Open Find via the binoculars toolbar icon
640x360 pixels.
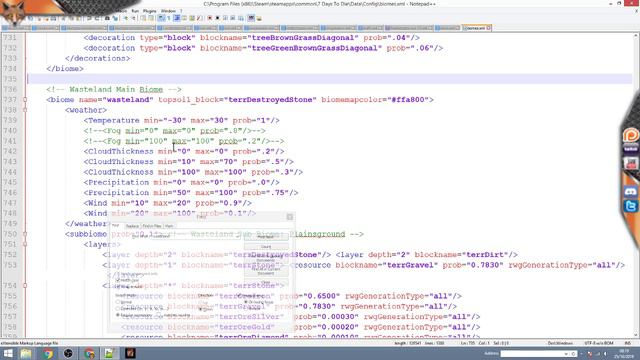107,18
